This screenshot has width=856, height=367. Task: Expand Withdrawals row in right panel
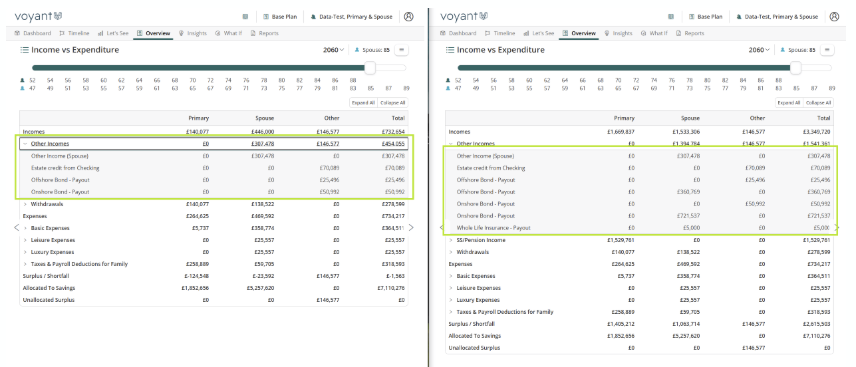click(x=451, y=252)
